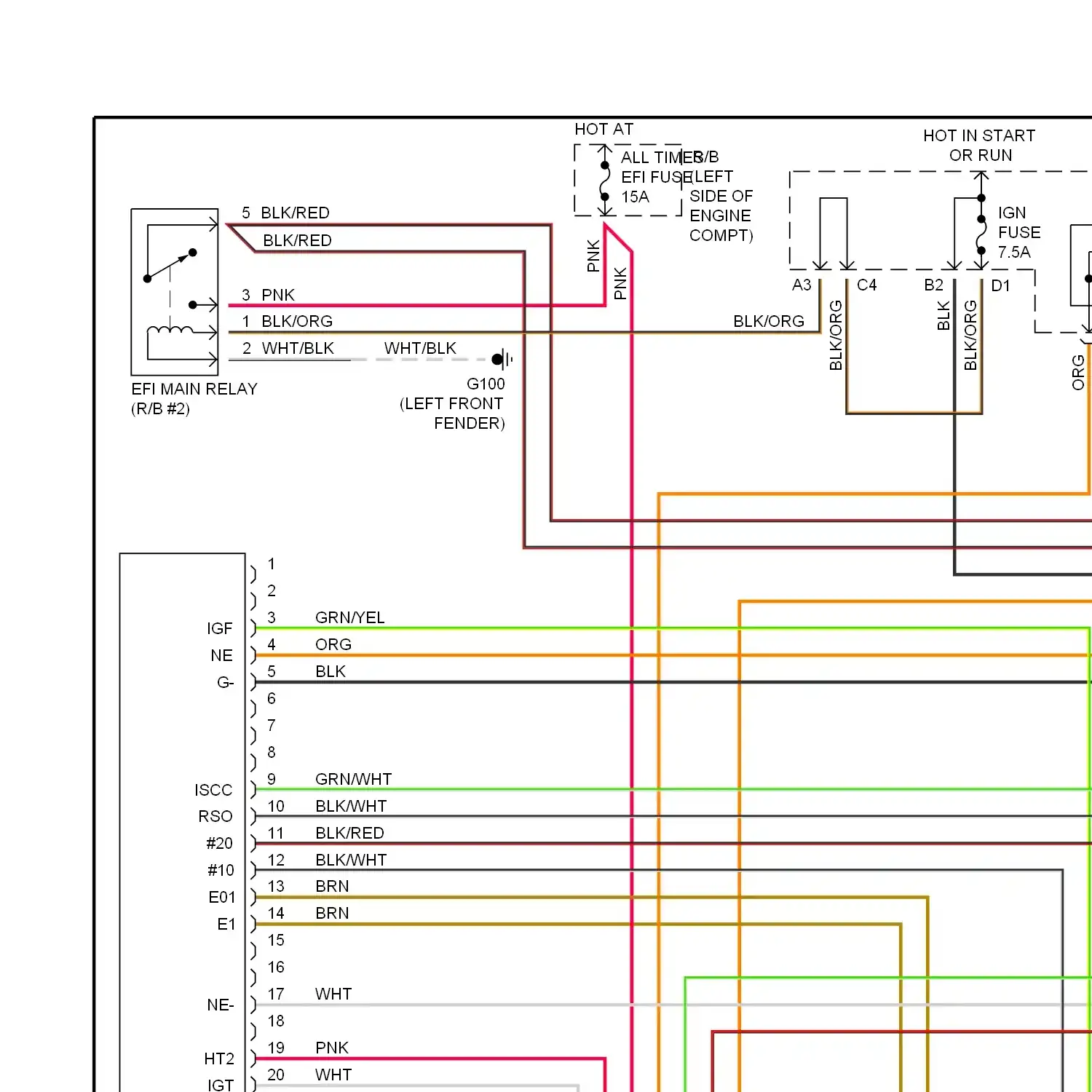Click the NE pin label
The image size is (1092, 1092).
click(222, 655)
